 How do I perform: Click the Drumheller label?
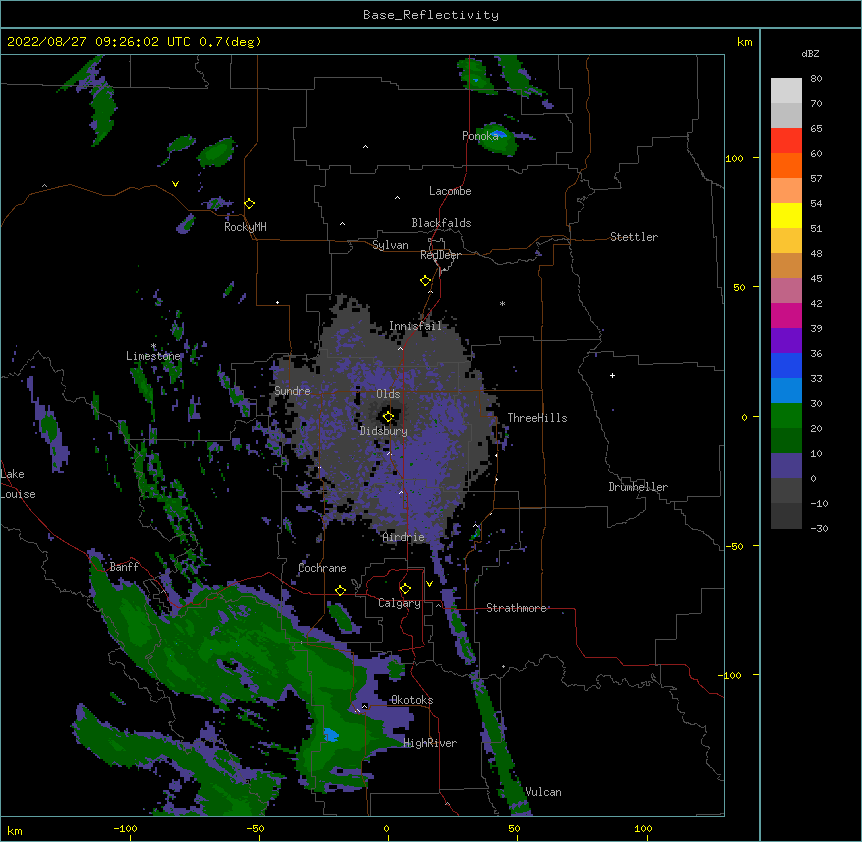pos(638,487)
